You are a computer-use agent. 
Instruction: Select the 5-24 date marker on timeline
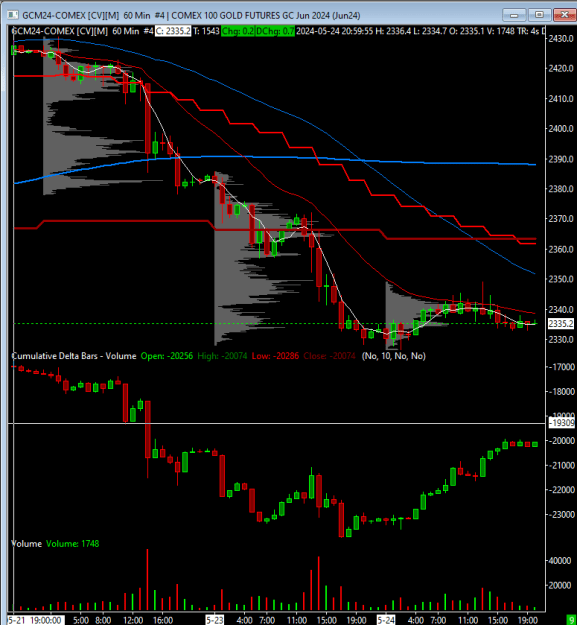(x=386, y=620)
